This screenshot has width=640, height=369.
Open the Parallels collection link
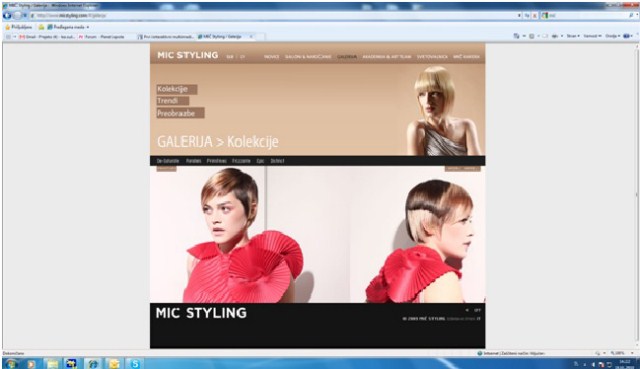coord(193,161)
